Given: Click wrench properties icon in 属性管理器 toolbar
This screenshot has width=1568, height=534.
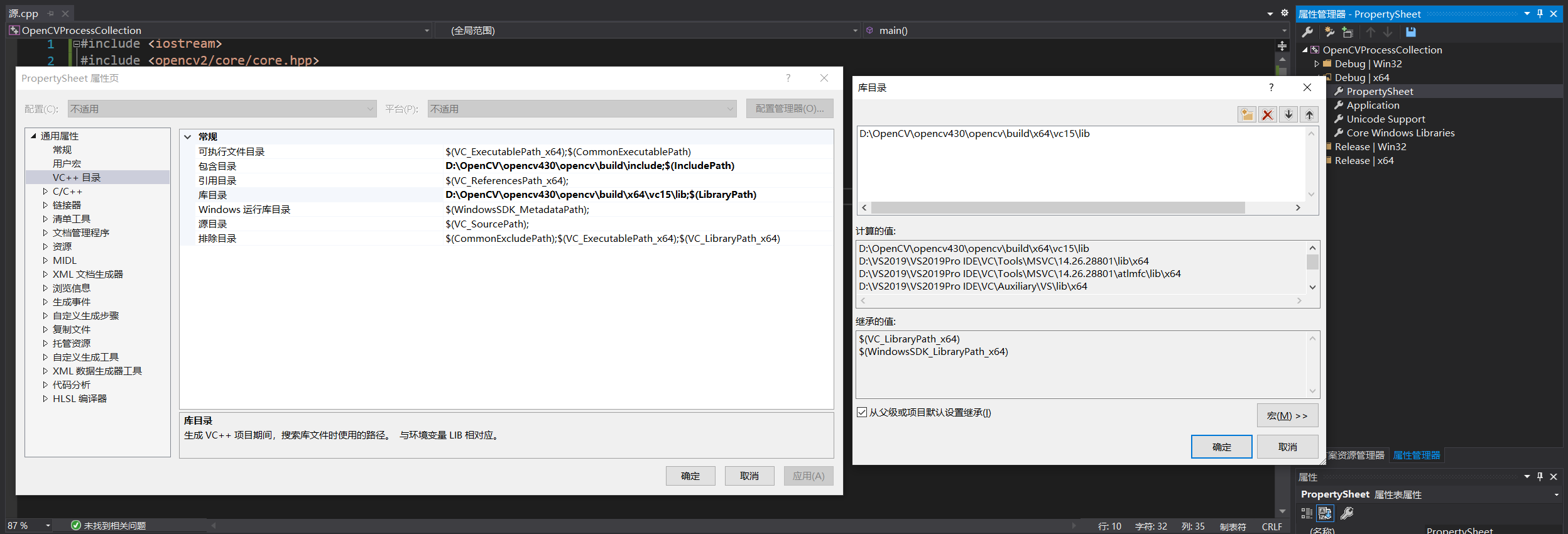Looking at the screenshot, I should tap(1308, 32).
